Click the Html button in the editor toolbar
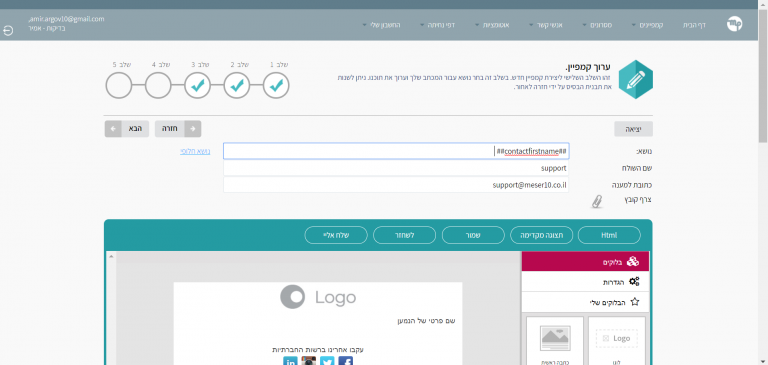 [609, 235]
